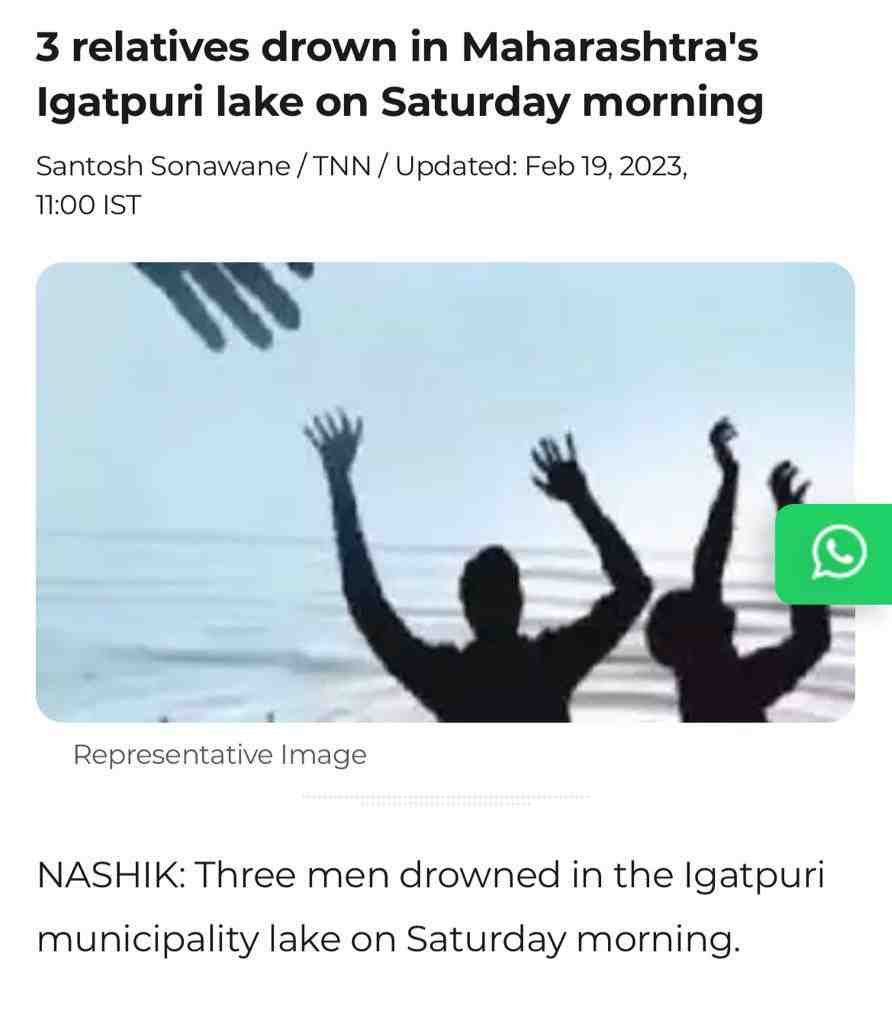The width and height of the screenshot is (892, 1024).
Task: Tap the 11:00 IST timestamp
Action: tap(88, 205)
